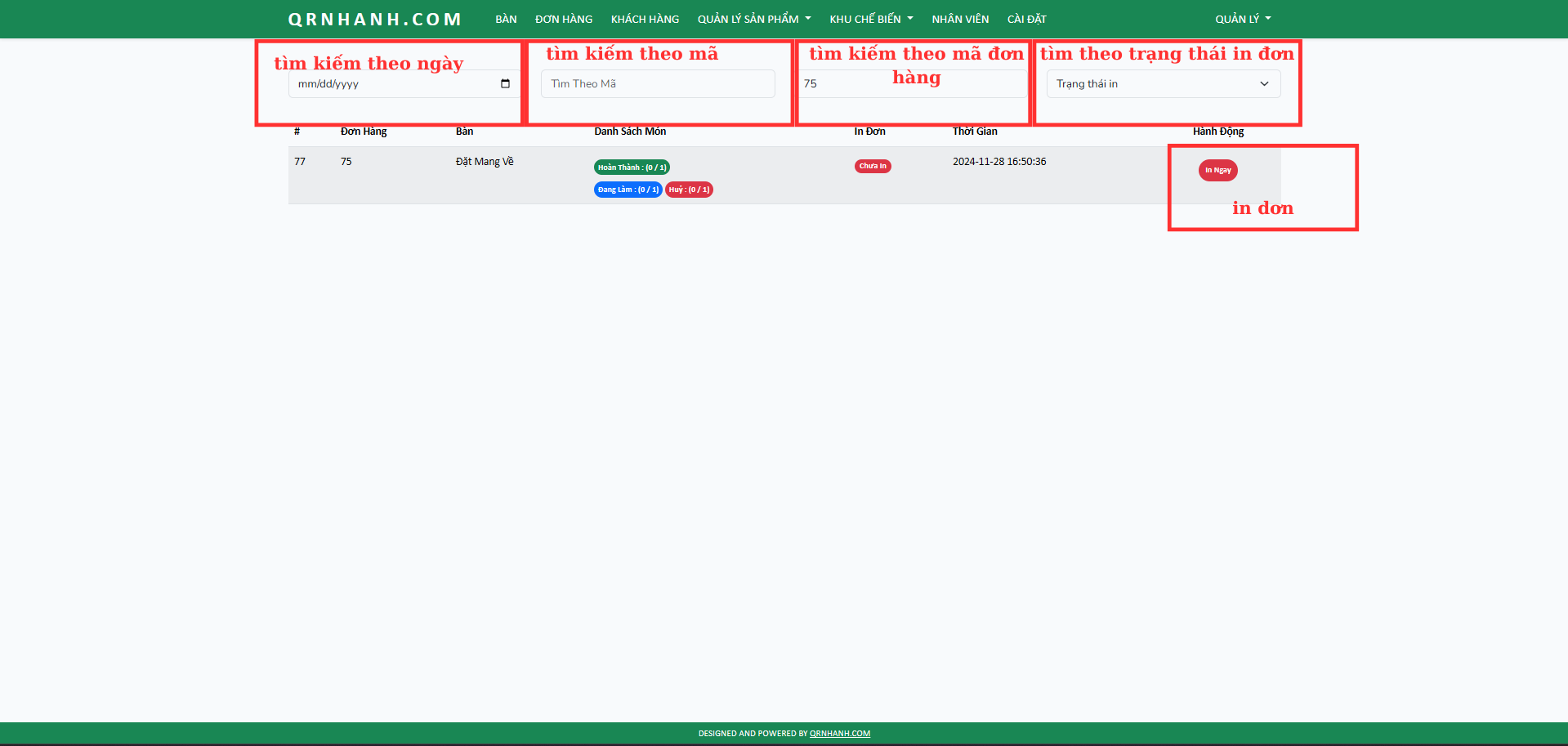
Task: Open NHÂN VIÊN page
Action: point(960,19)
